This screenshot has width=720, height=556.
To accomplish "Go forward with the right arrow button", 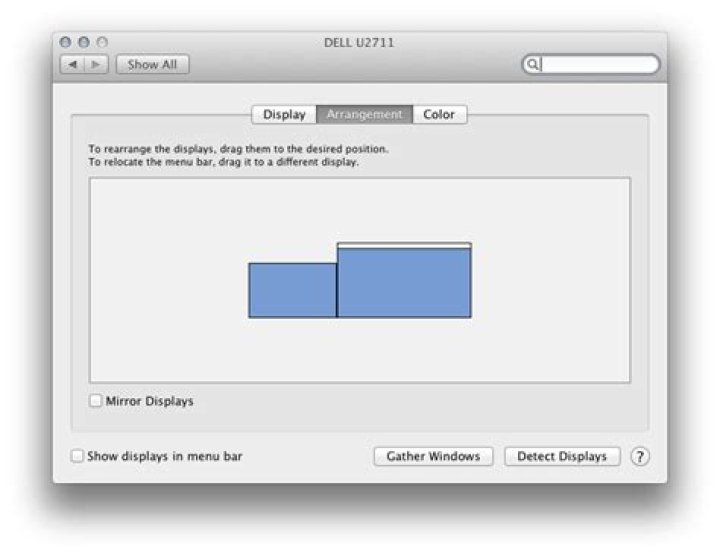I will [x=96, y=64].
